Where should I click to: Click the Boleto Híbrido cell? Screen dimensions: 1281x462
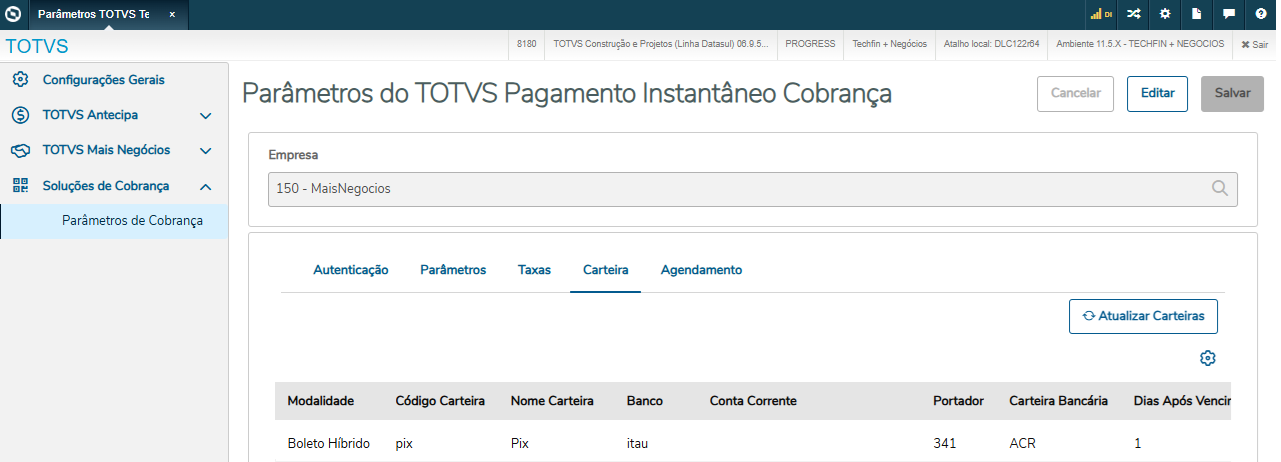point(329,442)
